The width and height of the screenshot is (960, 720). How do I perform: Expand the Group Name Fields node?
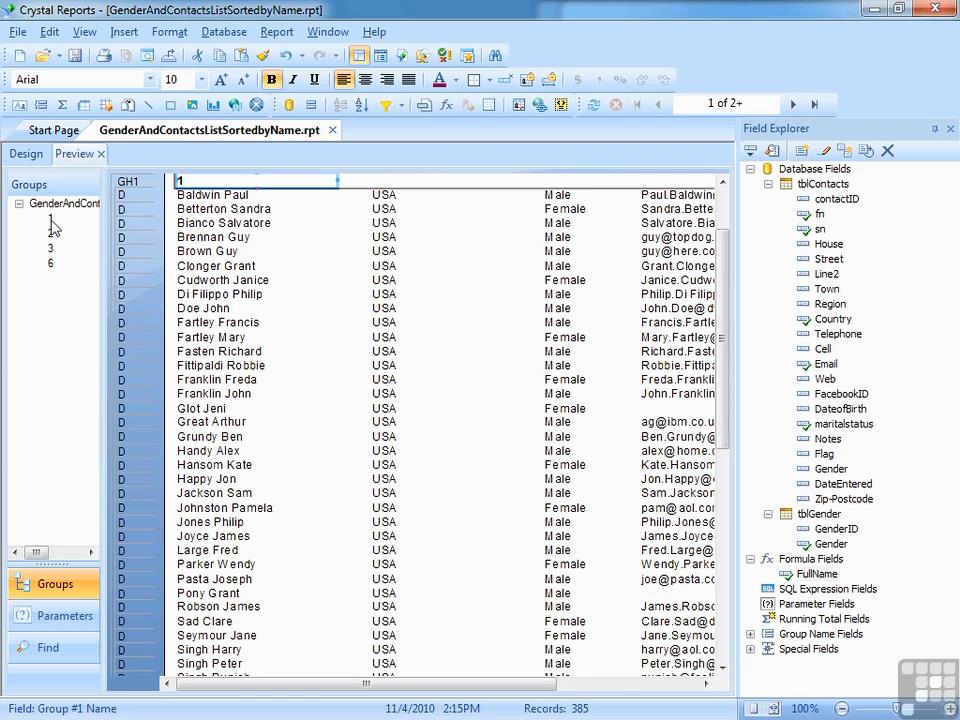click(751, 634)
